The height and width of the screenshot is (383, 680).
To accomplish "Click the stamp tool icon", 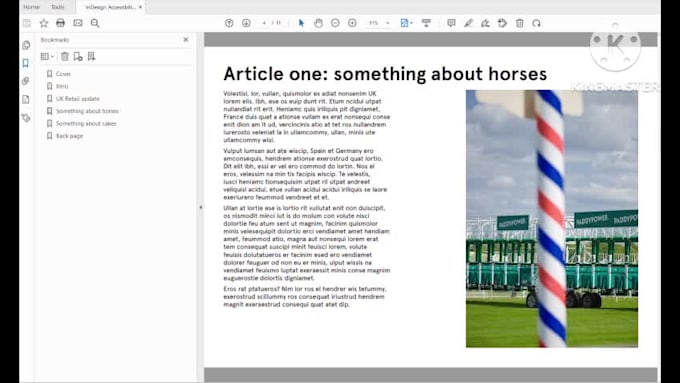I will [502, 23].
